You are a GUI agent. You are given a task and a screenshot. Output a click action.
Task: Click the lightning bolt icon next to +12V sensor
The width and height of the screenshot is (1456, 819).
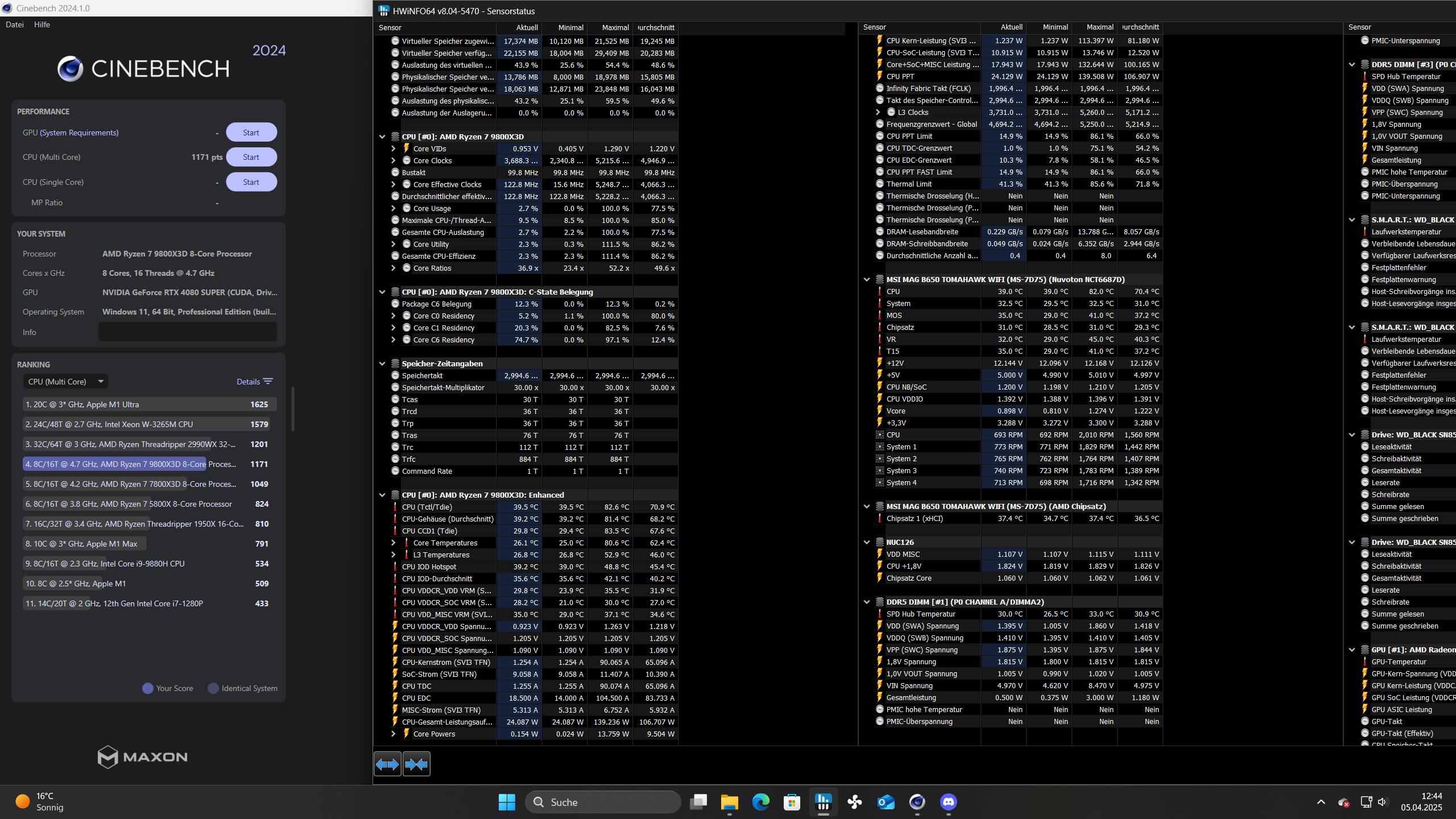pos(880,363)
